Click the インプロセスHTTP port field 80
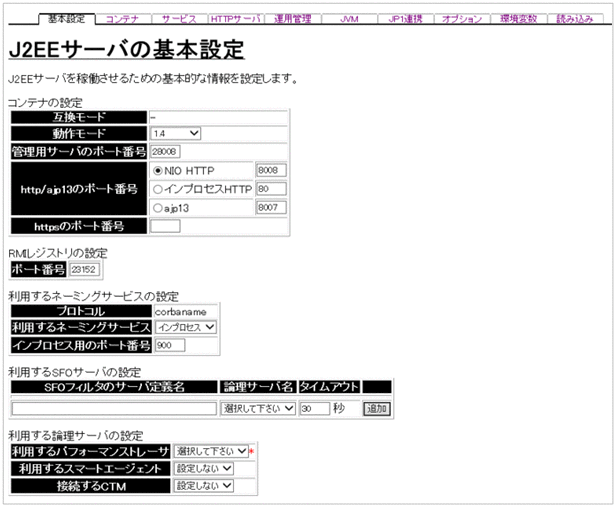Screen dimensions: 616x507 point(271,189)
